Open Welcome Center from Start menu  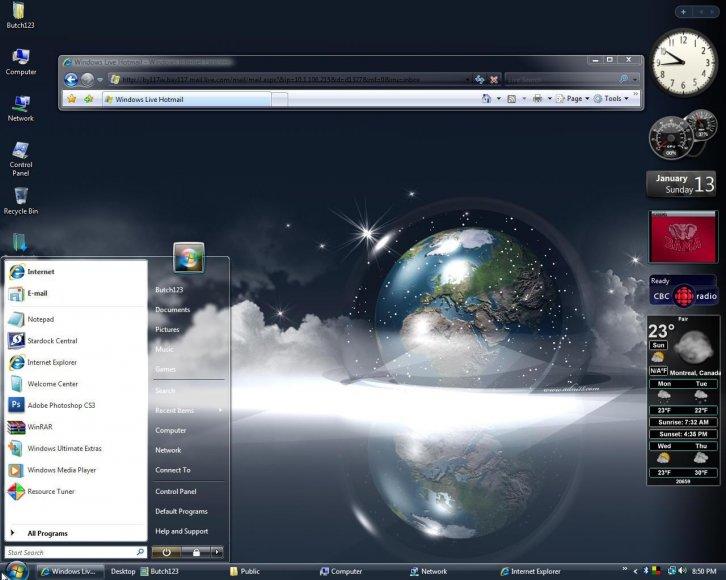click(76, 384)
